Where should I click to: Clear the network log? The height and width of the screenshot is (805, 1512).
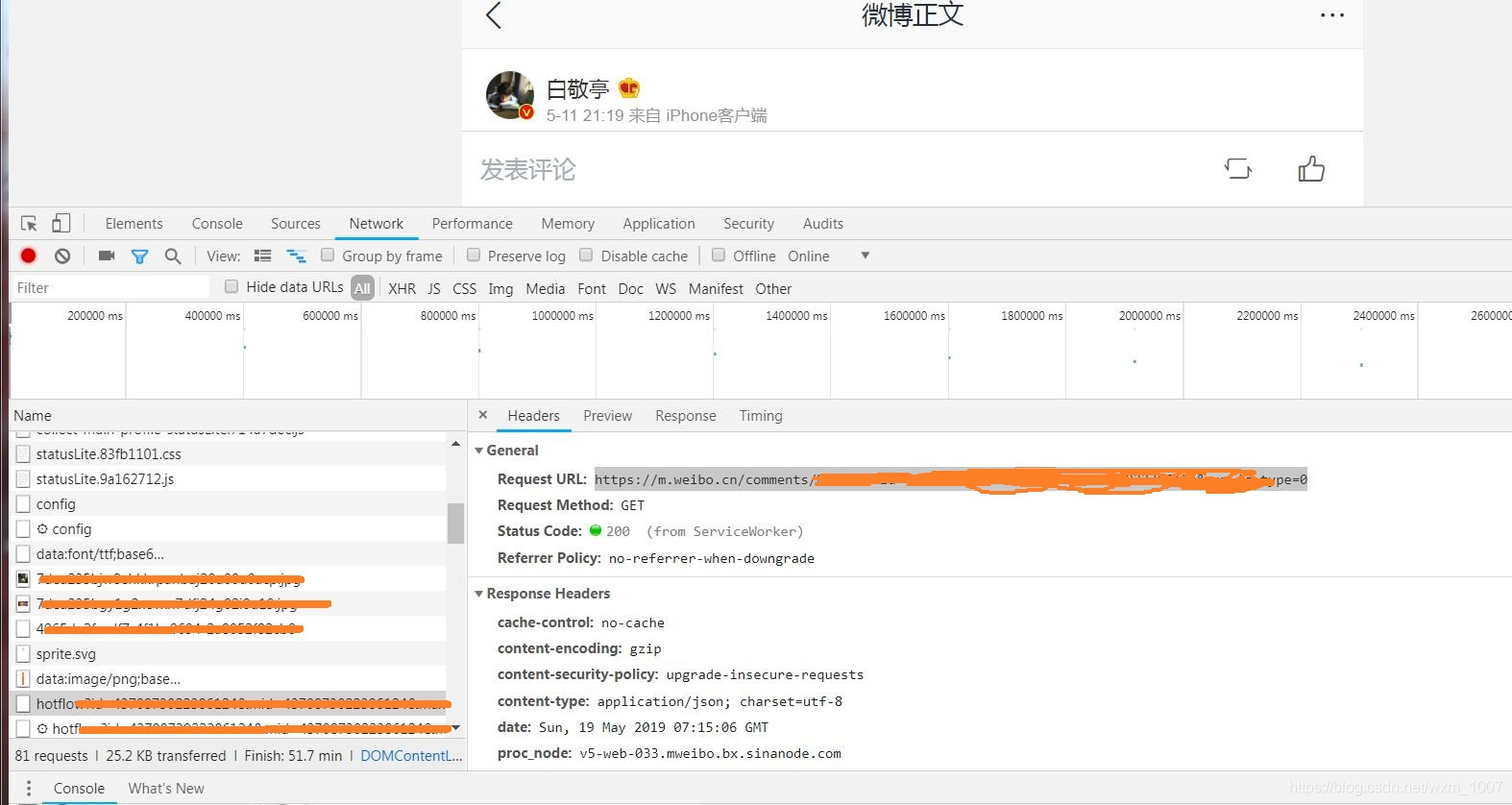pos(62,256)
